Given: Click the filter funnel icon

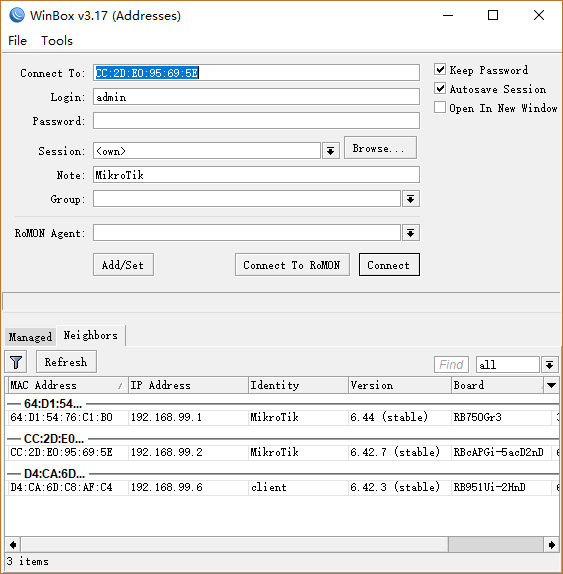Looking at the screenshot, I should (x=16, y=362).
